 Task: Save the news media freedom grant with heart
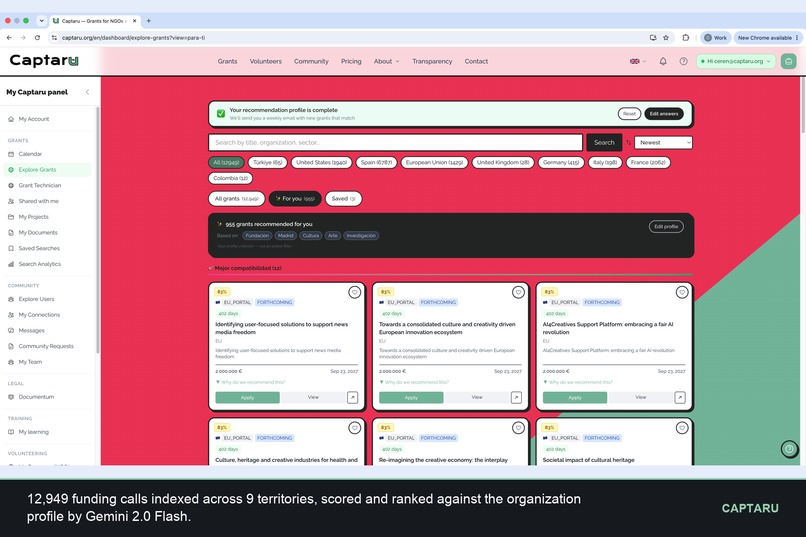(355, 292)
